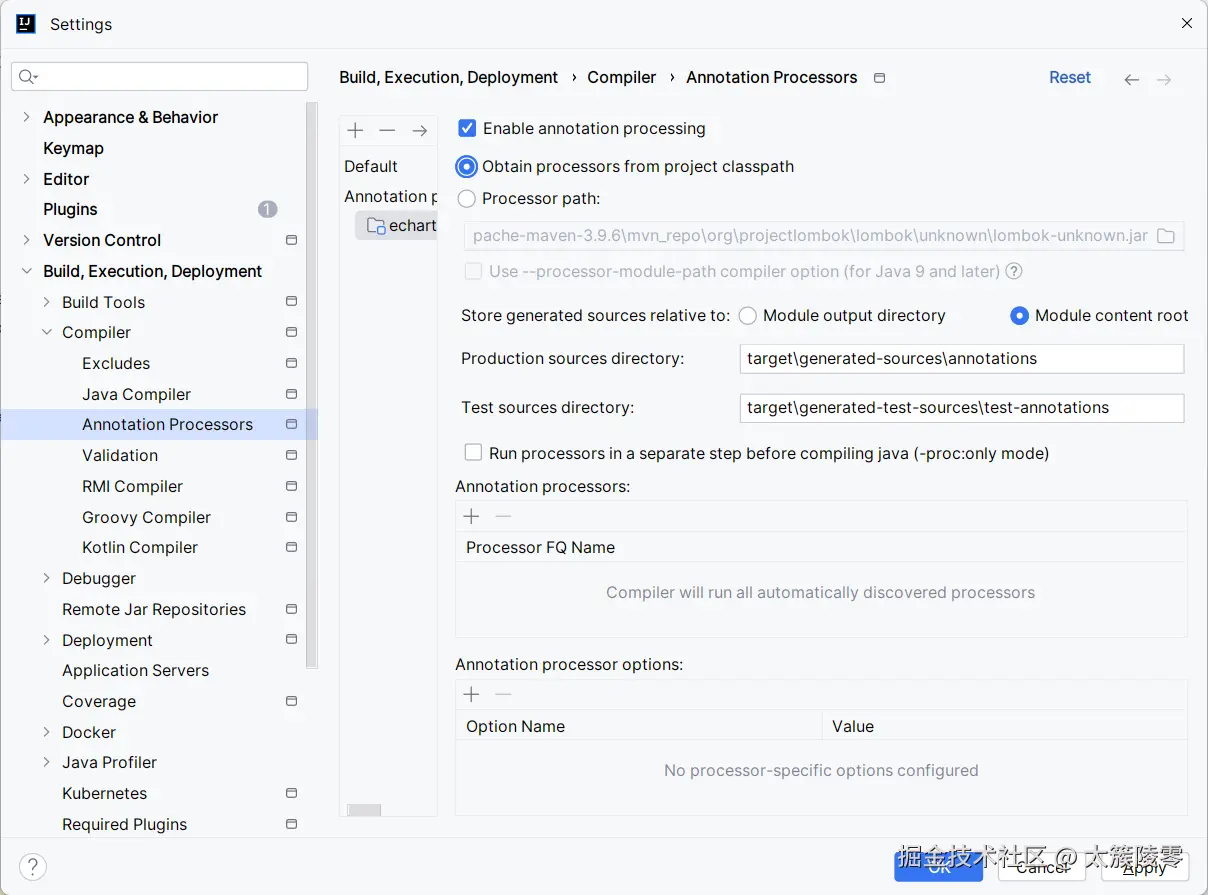Click the Production sources directory field
Viewport: 1208px width, 895px height.
click(961, 359)
